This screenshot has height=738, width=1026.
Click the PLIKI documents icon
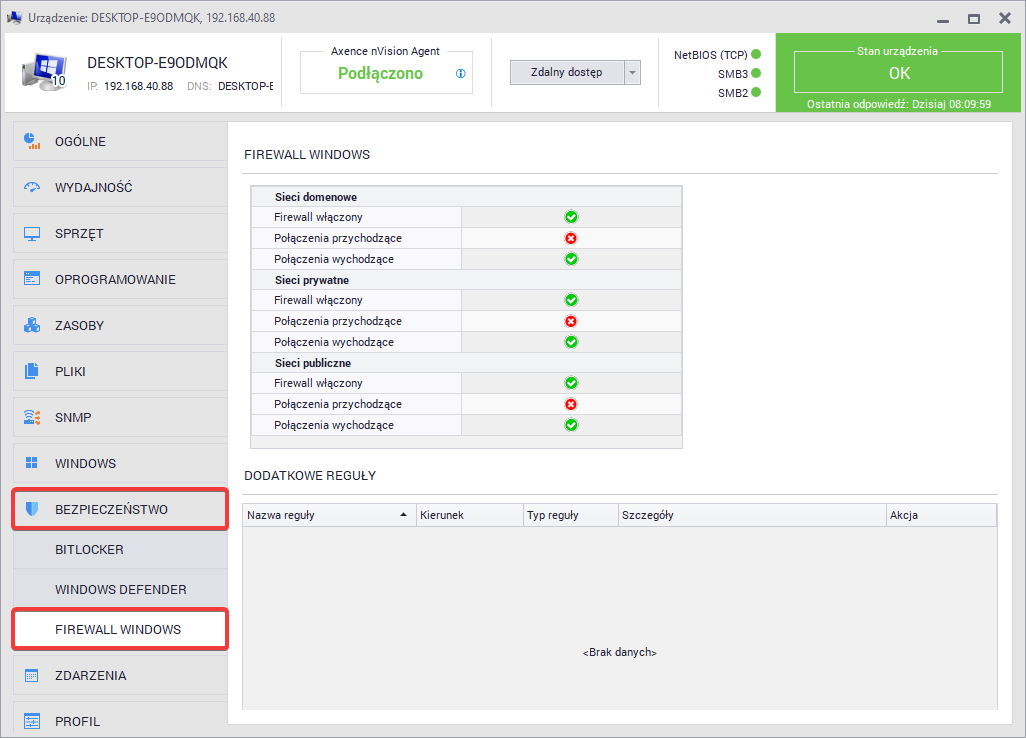tap(32, 371)
